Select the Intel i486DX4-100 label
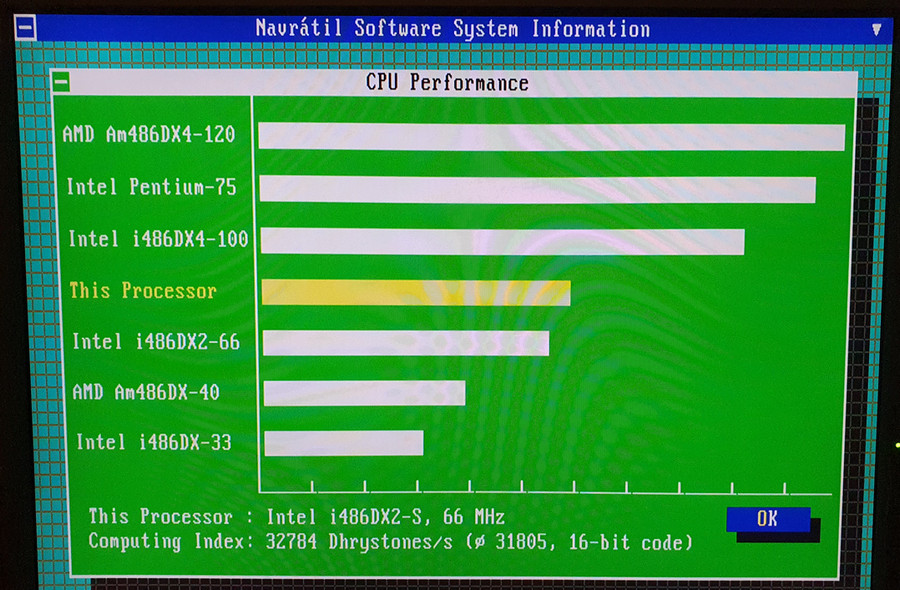Screen dimensions: 900x590 click(158, 239)
